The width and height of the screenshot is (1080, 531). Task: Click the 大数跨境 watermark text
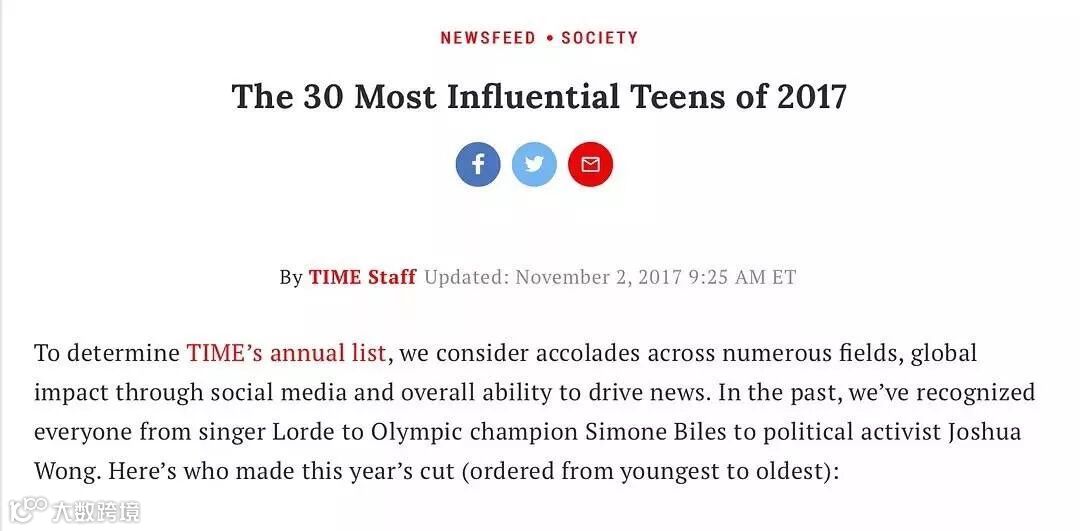tap(96, 512)
